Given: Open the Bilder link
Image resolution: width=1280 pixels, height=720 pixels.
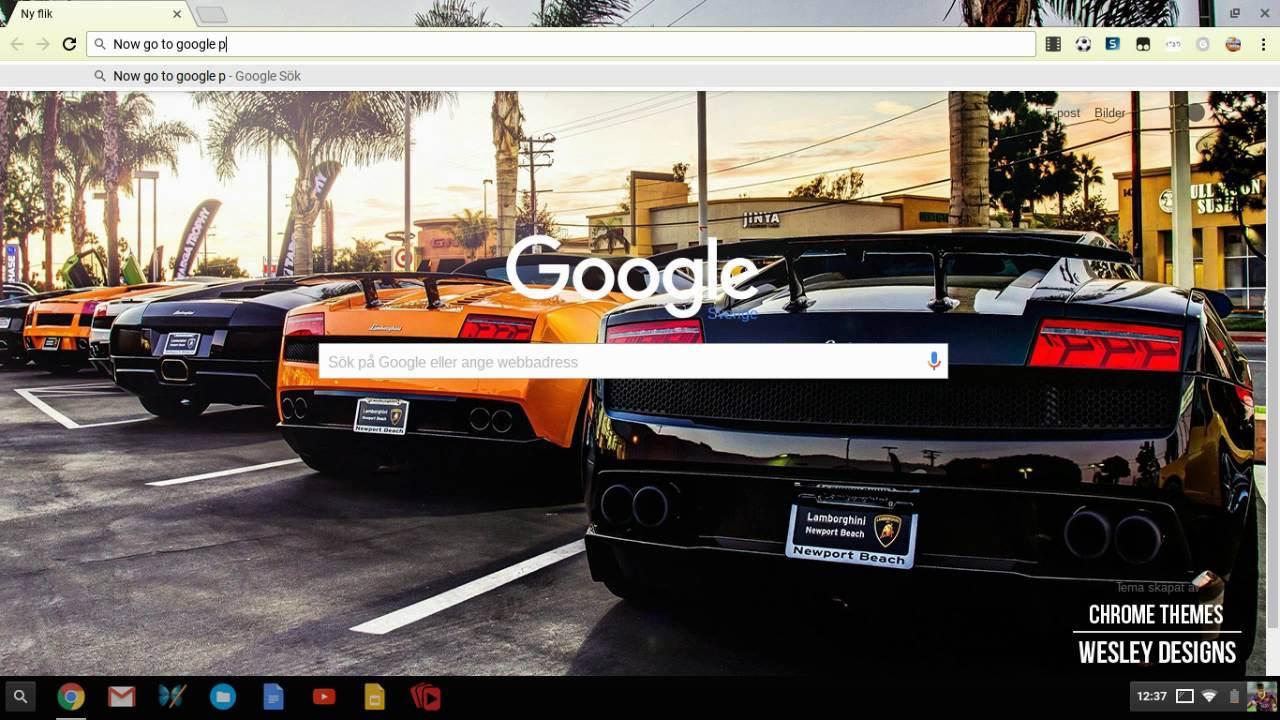Looking at the screenshot, I should [x=1110, y=113].
